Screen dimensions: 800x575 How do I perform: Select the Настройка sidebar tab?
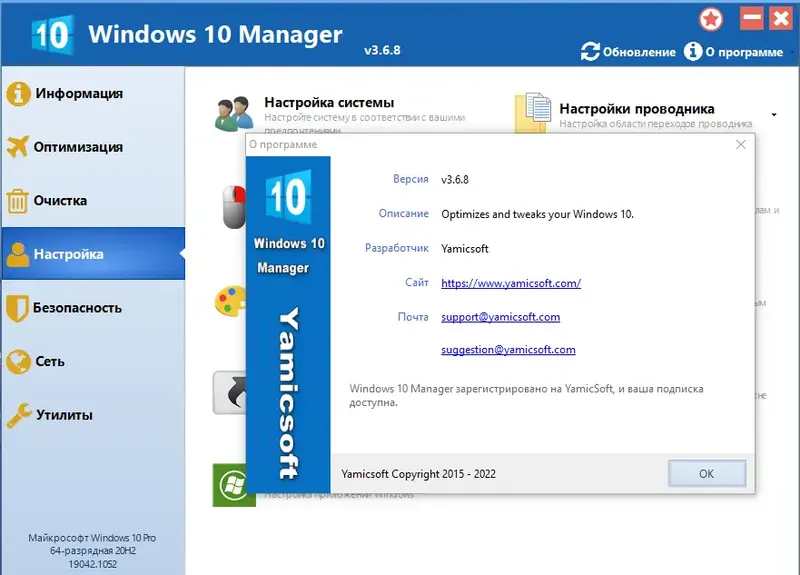93,254
